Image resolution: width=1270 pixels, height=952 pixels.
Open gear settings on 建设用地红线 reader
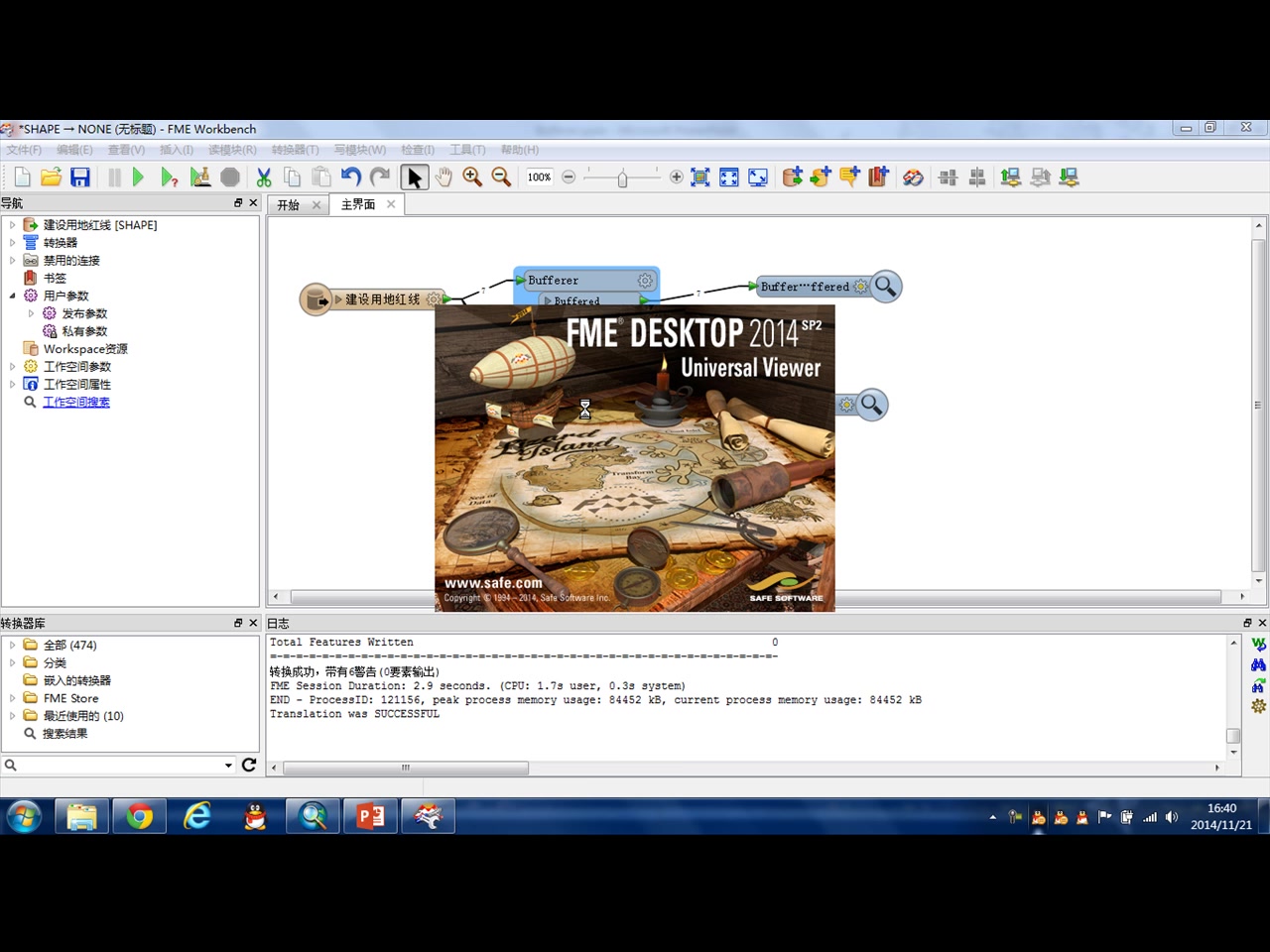click(x=433, y=298)
